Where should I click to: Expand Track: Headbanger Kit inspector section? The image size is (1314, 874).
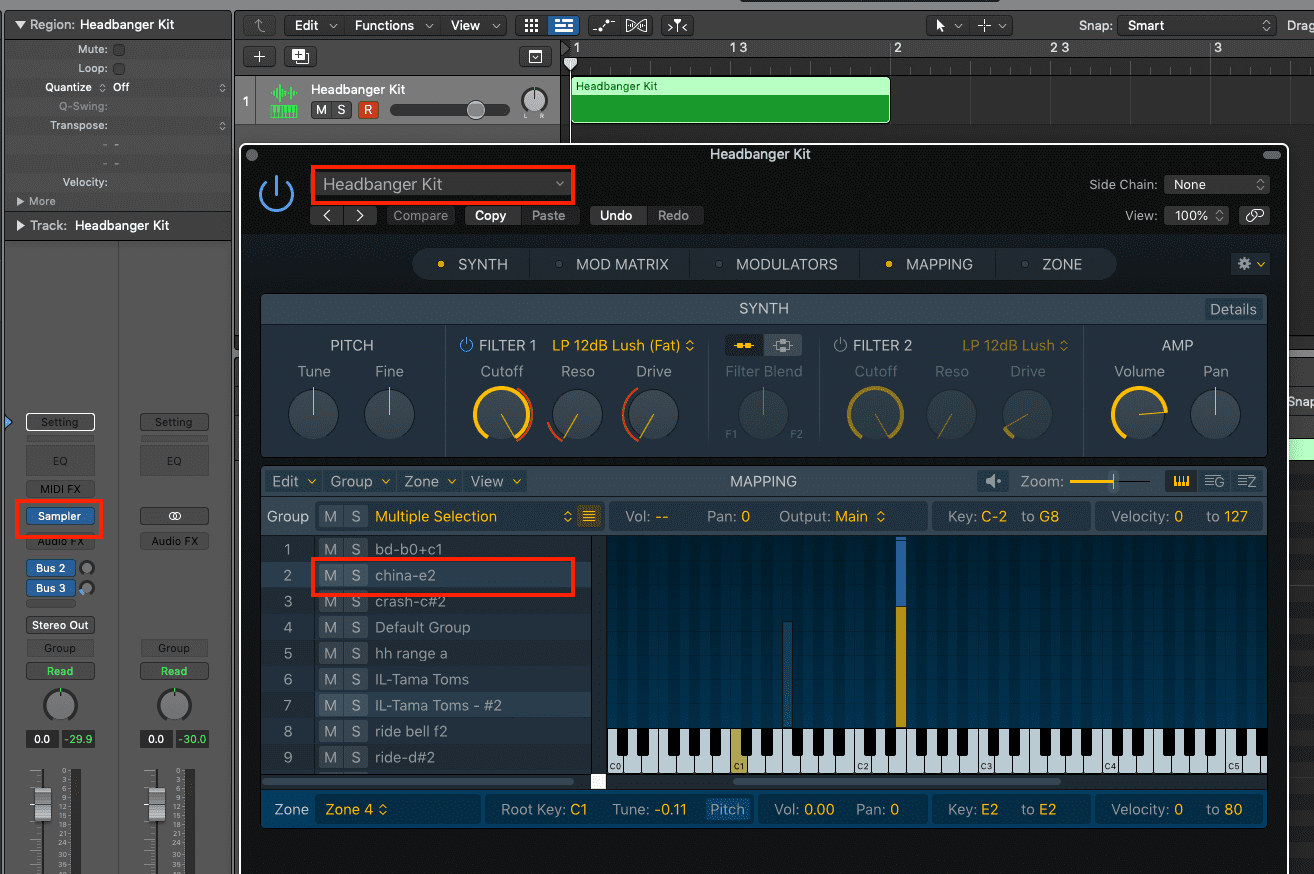[x=21, y=226]
